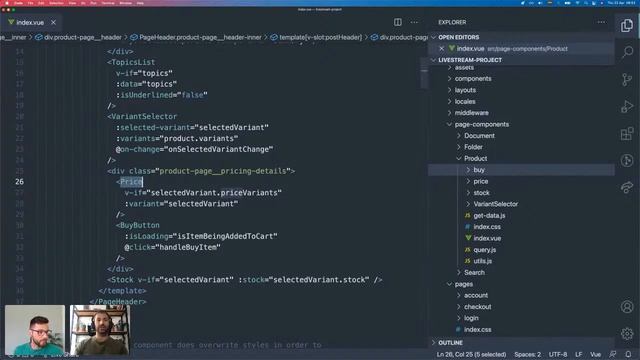Expand the checkout folder
This screenshot has width=640, height=360.
[477, 307]
